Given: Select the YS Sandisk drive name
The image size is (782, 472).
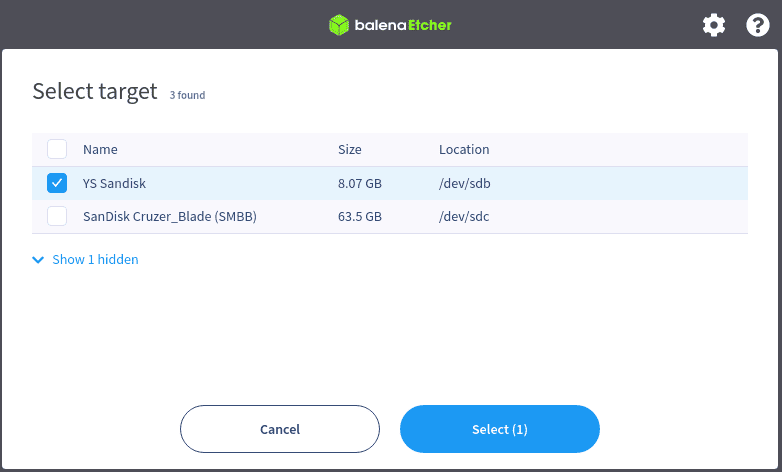Looking at the screenshot, I should click(x=114, y=184).
